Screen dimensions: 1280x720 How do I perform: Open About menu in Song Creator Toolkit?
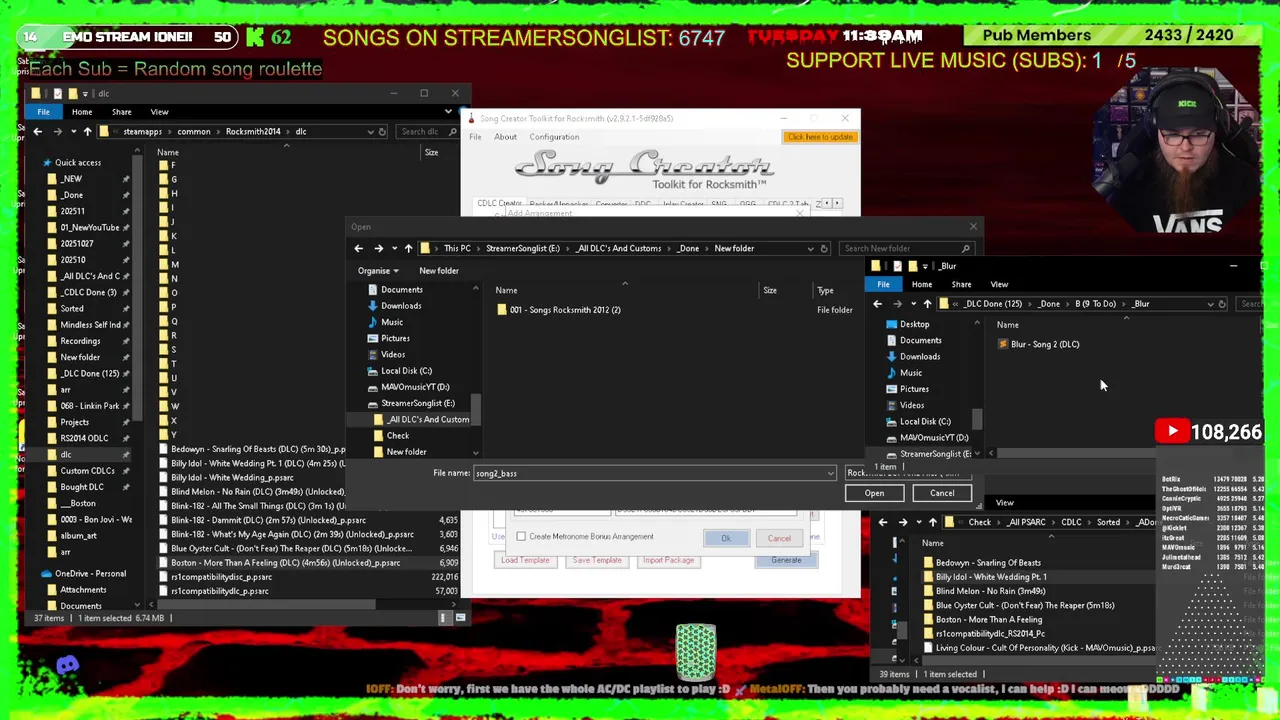pyautogui.click(x=505, y=137)
